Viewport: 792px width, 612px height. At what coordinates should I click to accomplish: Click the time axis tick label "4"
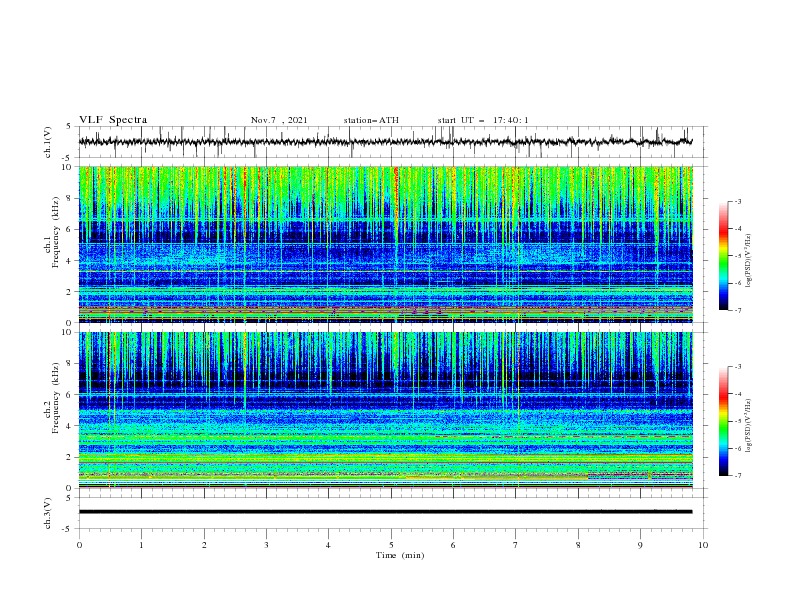click(x=328, y=545)
